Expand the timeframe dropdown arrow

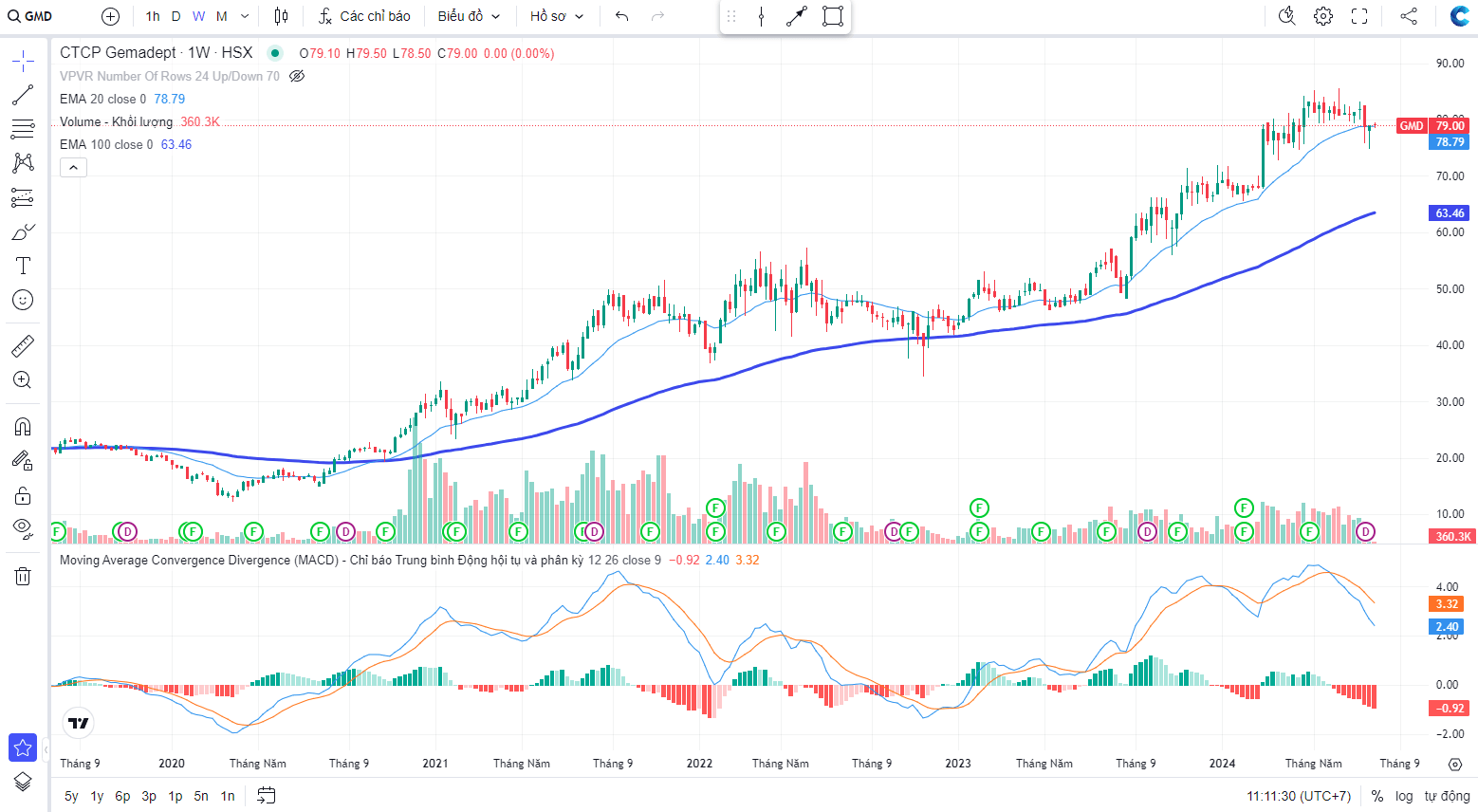245,16
